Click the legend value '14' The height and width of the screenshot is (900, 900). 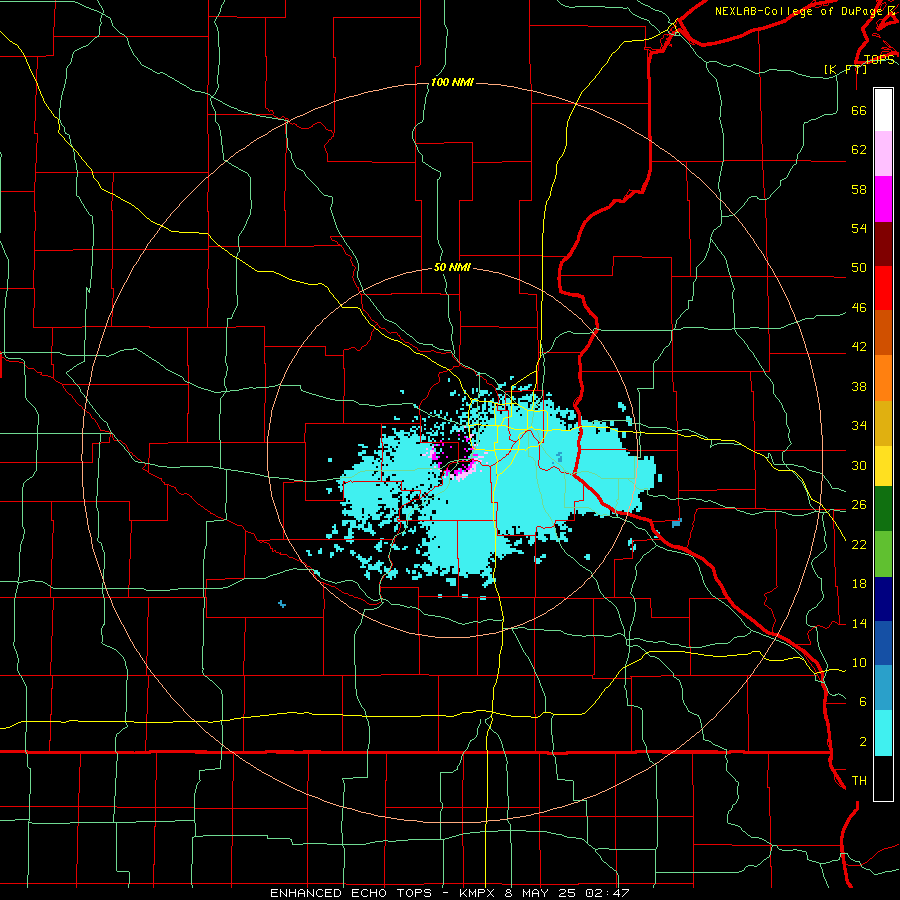(859, 623)
